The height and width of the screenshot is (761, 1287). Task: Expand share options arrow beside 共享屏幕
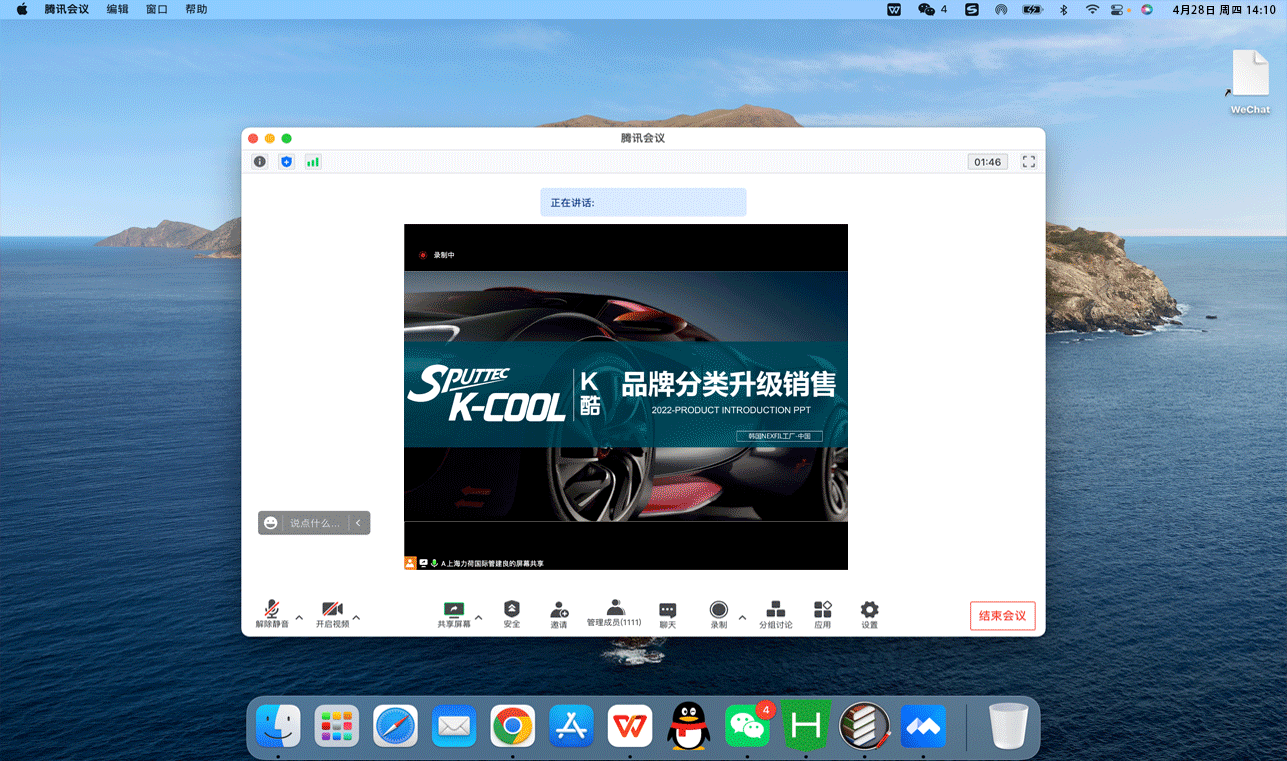pos(478,617)
